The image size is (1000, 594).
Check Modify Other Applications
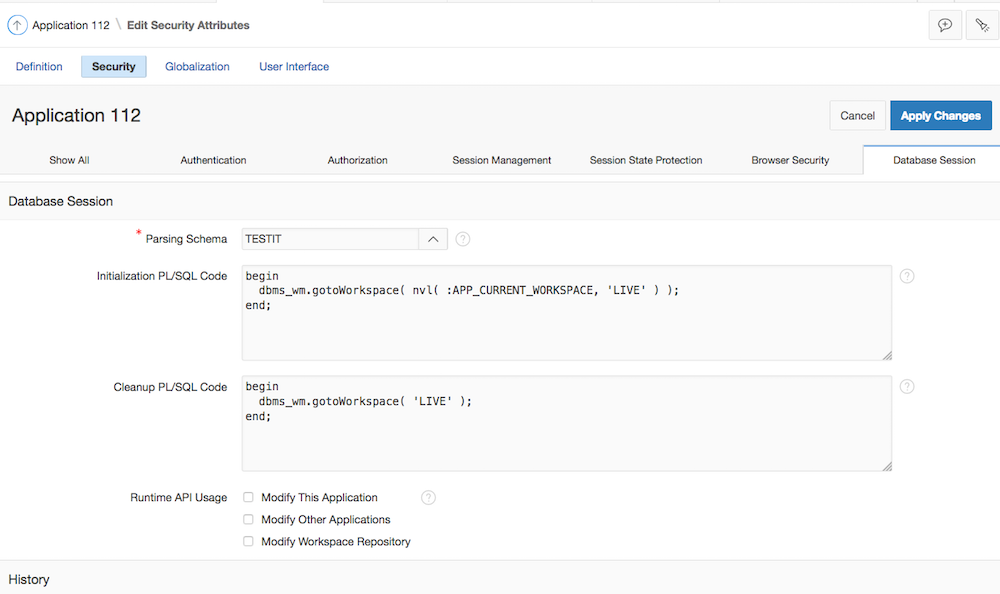point(247,519)
